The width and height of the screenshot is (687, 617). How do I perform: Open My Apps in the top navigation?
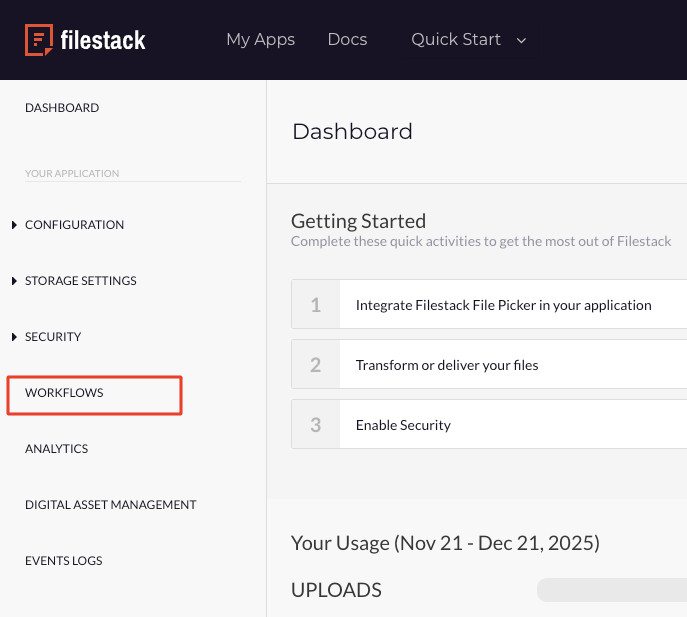[x=261, y=39]
